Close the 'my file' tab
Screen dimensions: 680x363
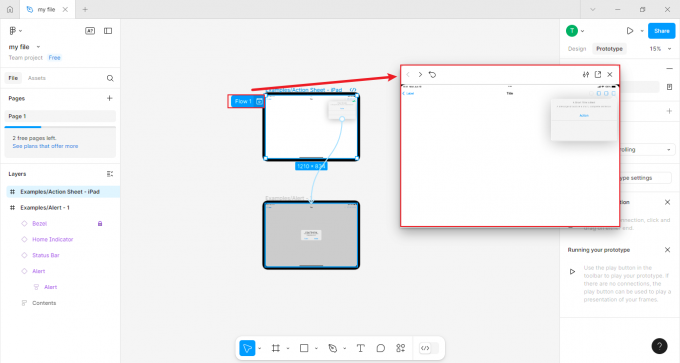click(x=65, y=9)
